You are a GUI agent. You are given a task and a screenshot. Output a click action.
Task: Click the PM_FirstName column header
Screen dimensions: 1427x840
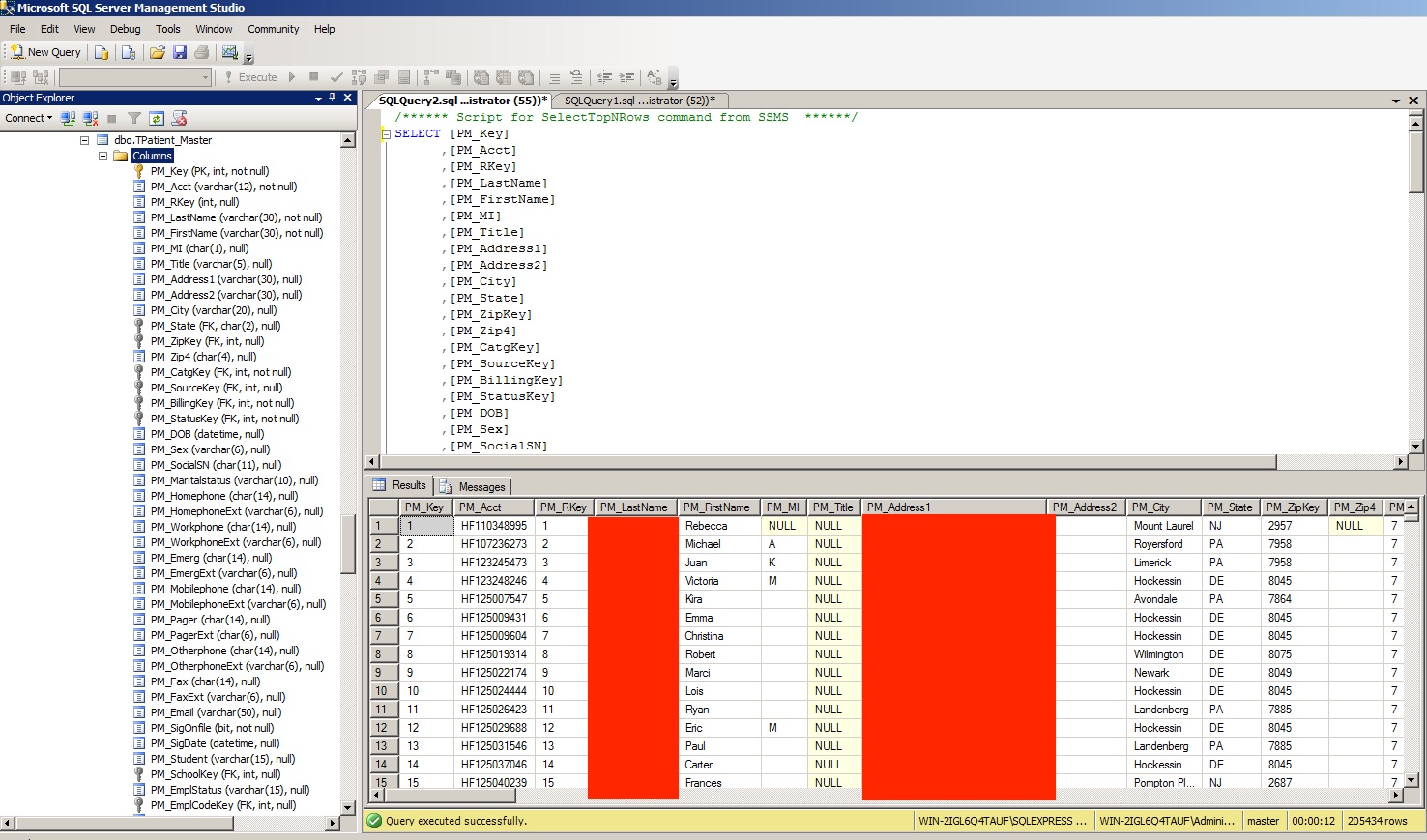pyautogui.click(x=718, y=507)
